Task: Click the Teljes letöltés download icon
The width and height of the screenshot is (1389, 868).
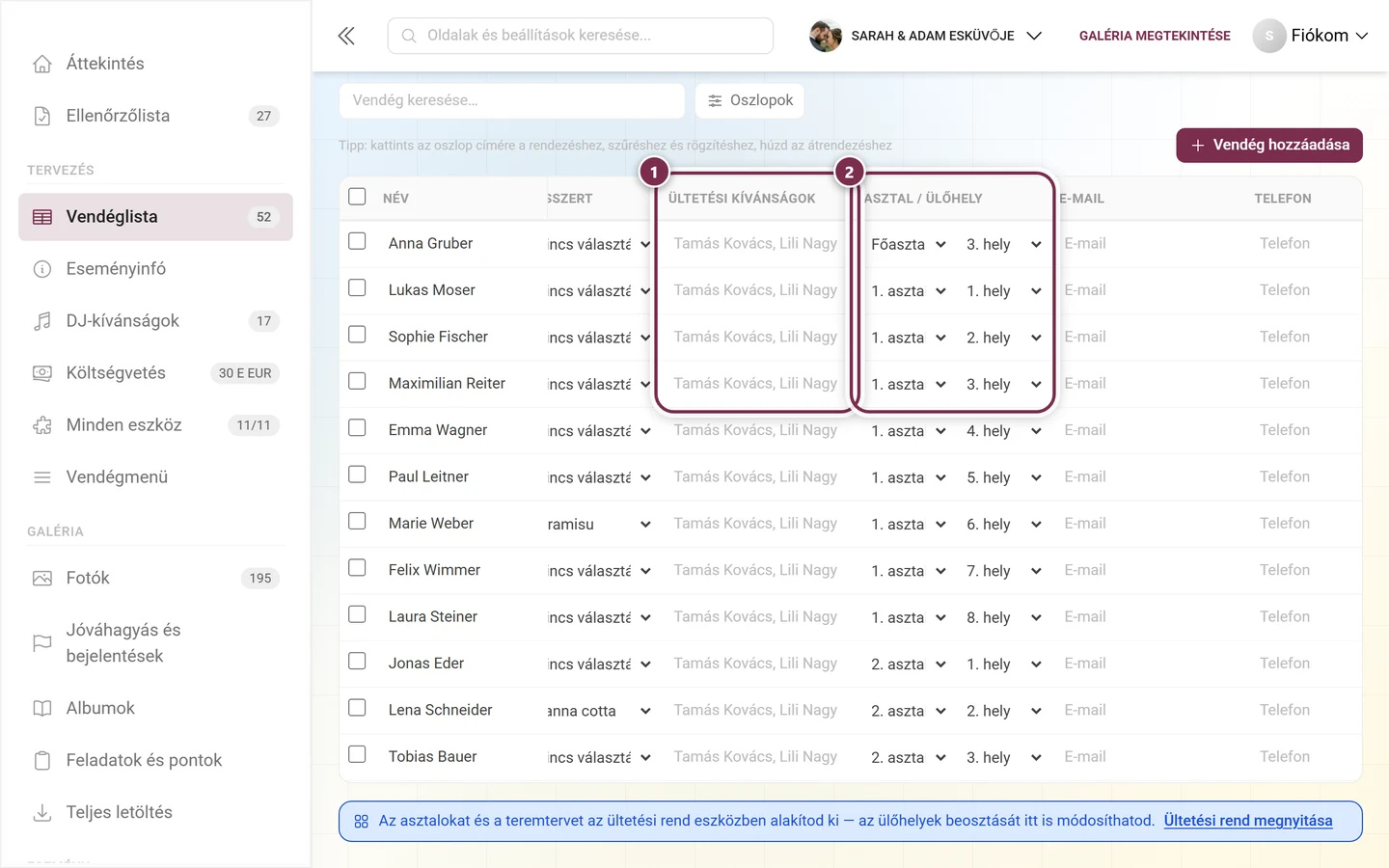Action: click(x=42, y=813)
